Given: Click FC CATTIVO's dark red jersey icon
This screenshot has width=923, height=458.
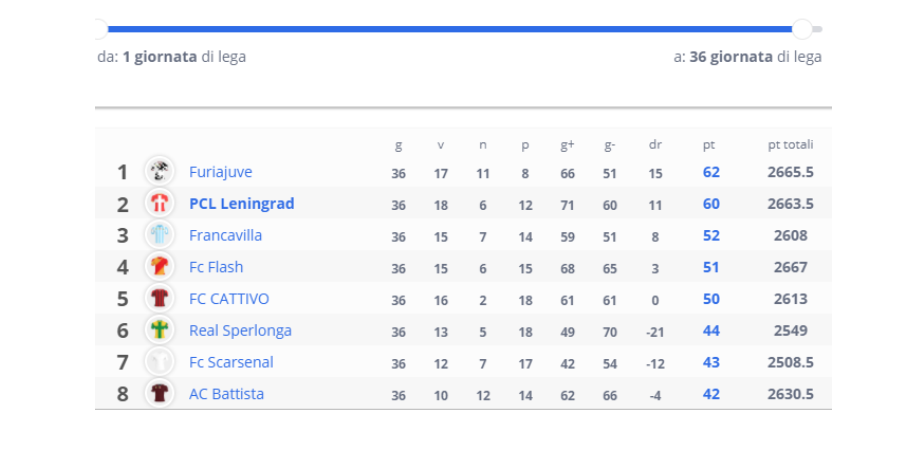Looking at the screenshot, I should [159, 299].
